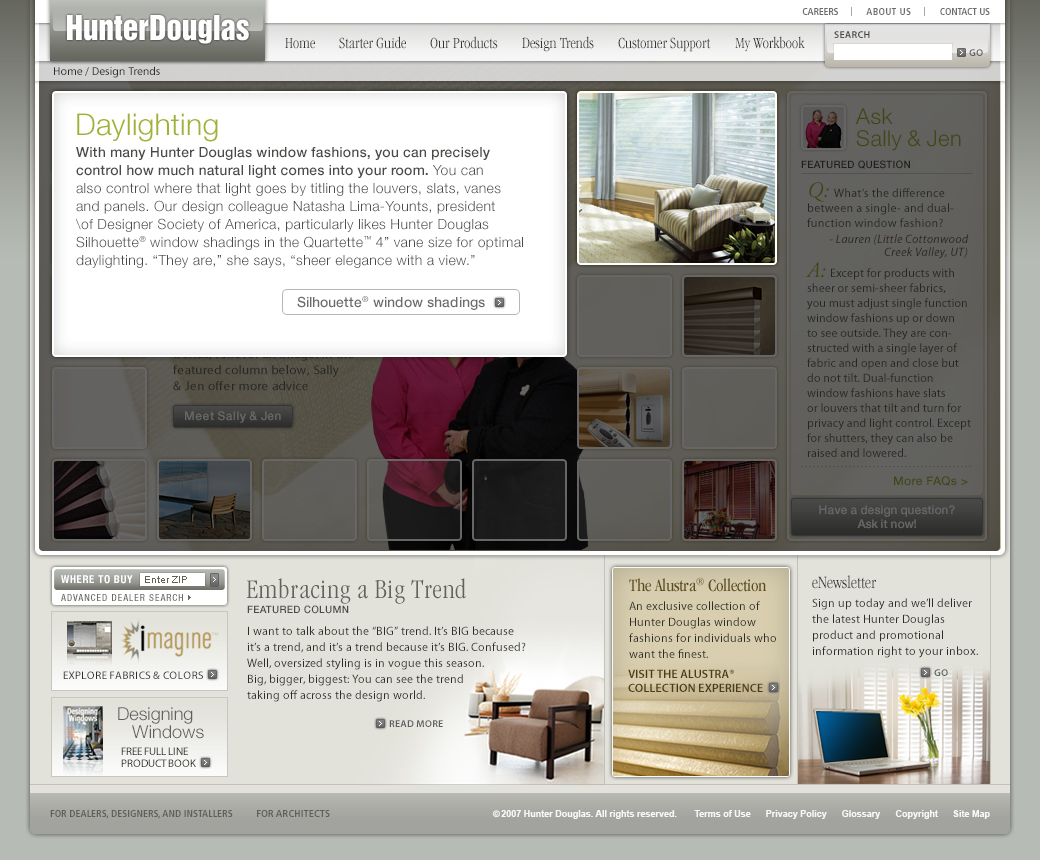Open the About Us link
Viewport: 1040px width, 860px height.
coord(888,11)
